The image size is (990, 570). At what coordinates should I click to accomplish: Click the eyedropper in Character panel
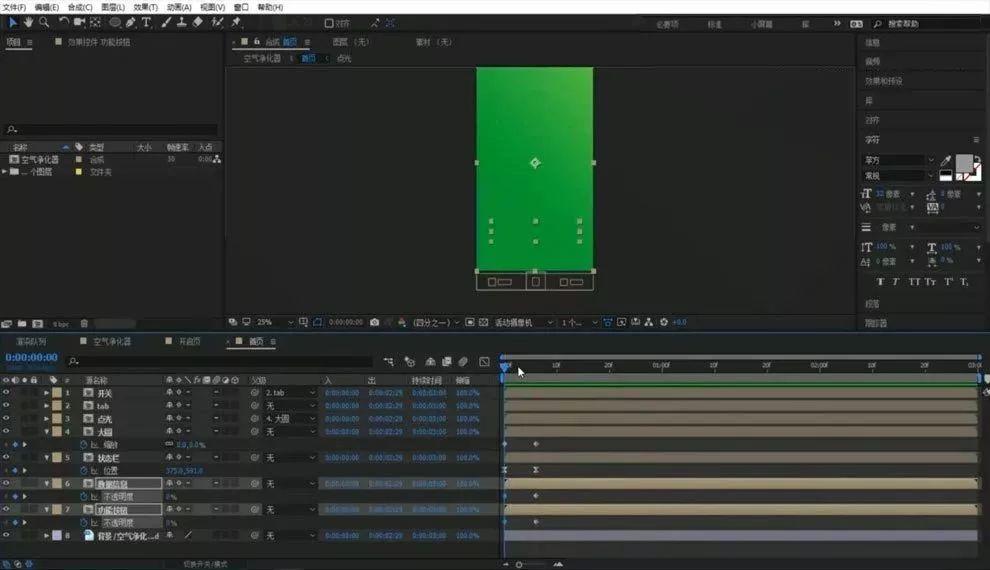point(946,160)
